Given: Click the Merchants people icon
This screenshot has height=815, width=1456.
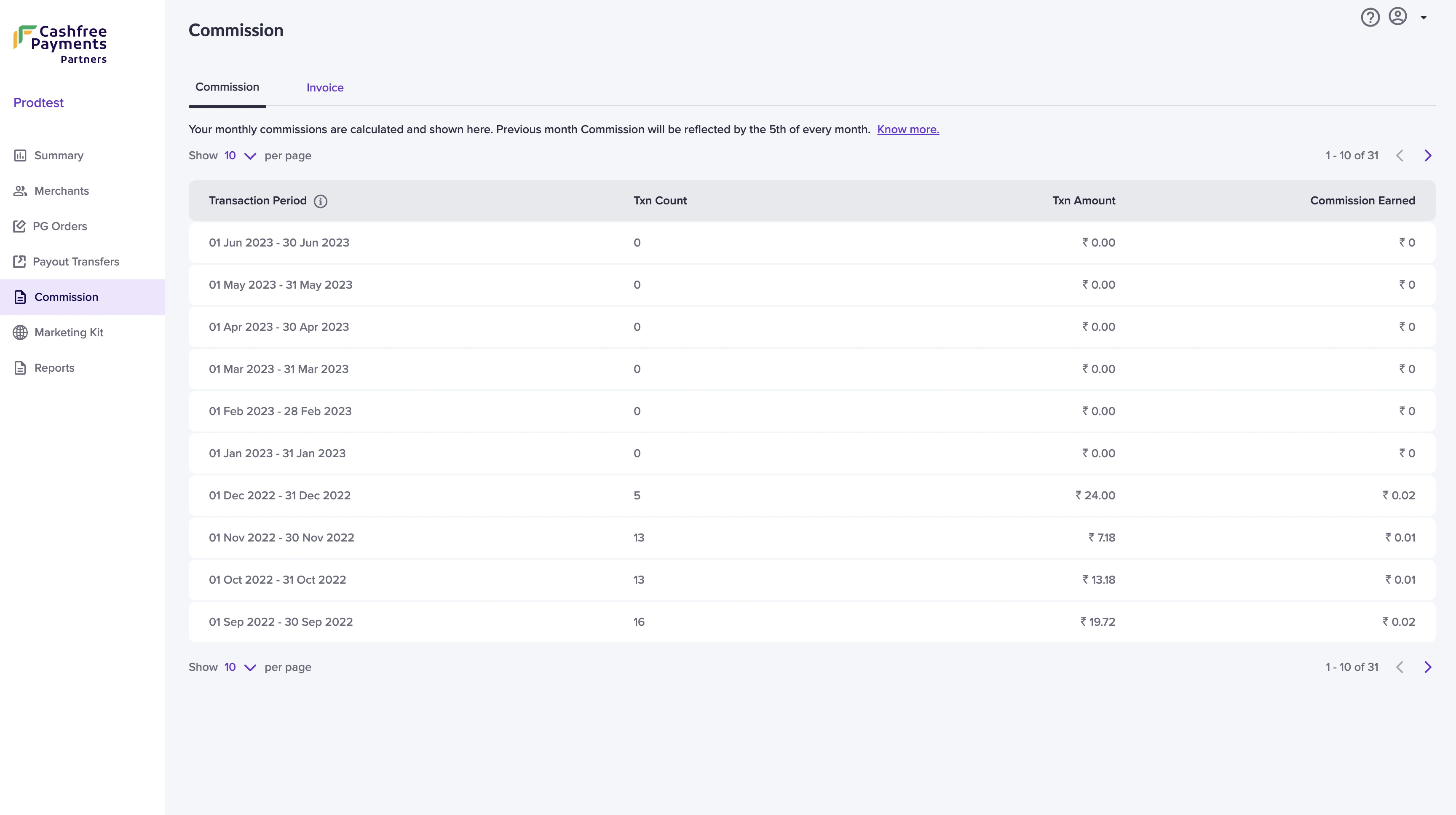Looking at the screenshot, I should pos(20,191).
